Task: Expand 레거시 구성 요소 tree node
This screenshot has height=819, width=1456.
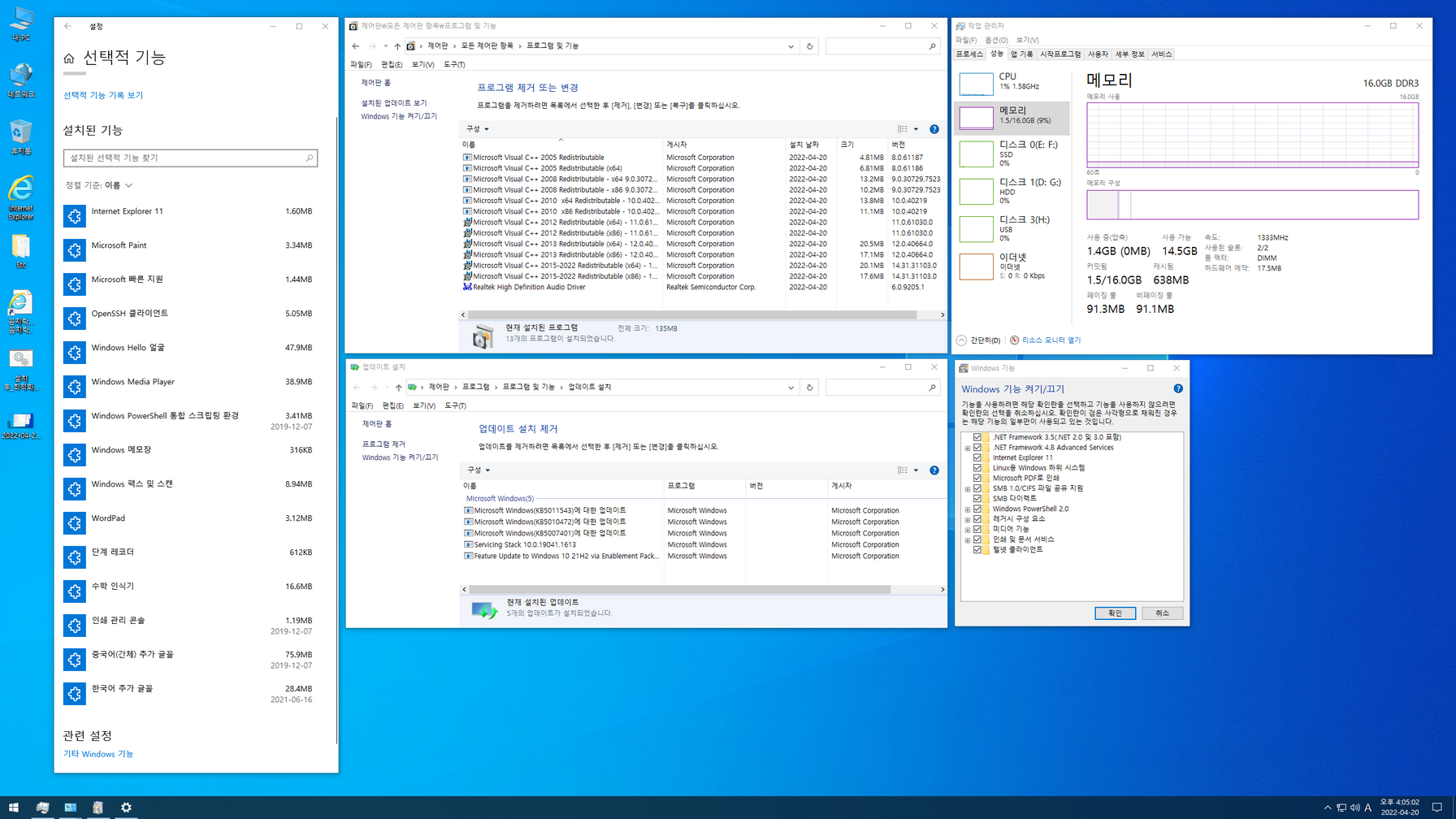Action: [x=968, y=519]
